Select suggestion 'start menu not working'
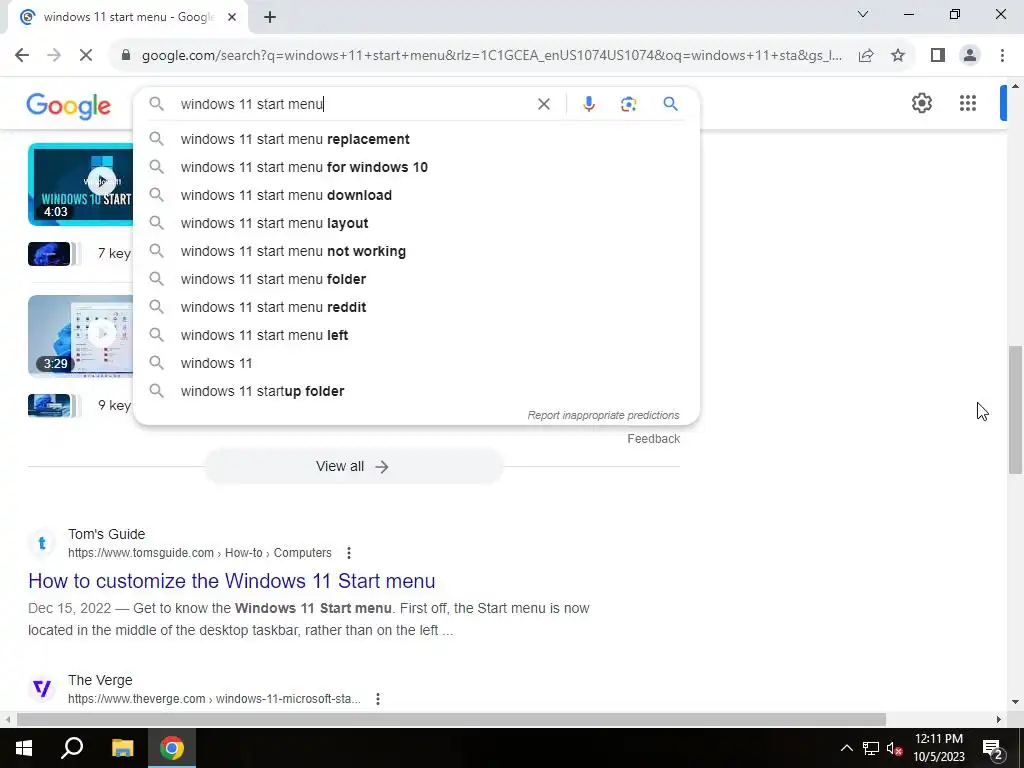The width and height of the screenshot is (1024, 768). (417, 251)
